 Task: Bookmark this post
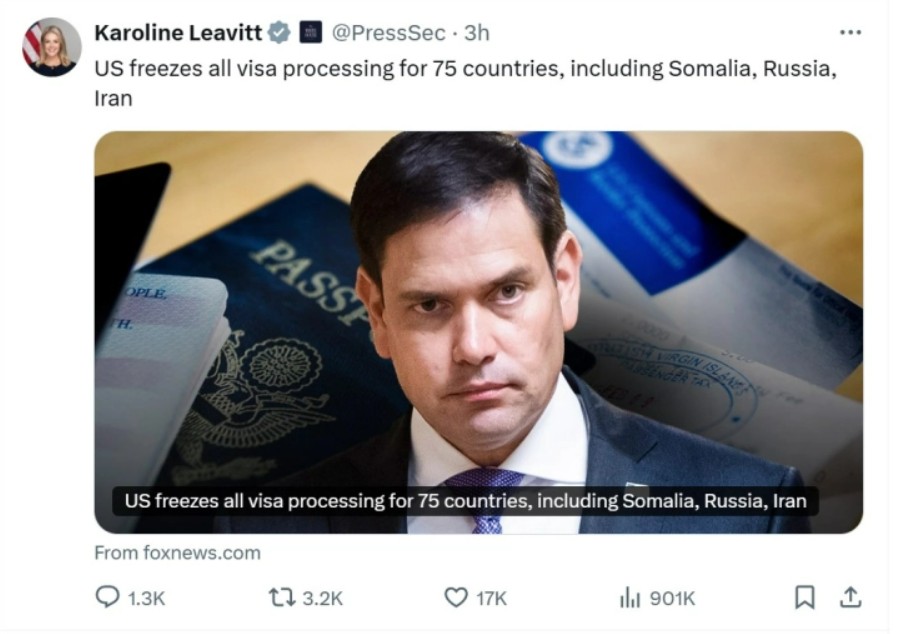pyautogui.click(x=805, y=597)
